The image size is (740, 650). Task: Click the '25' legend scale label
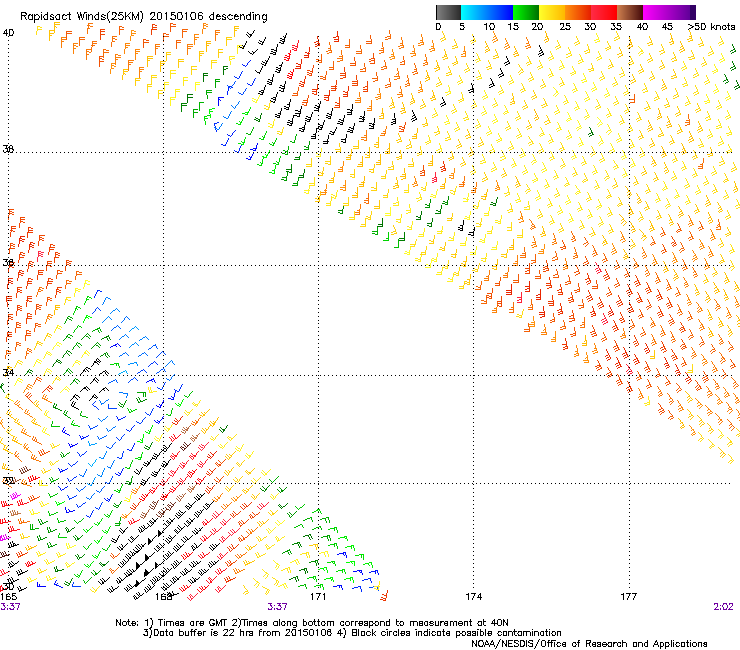click(565, 27)
